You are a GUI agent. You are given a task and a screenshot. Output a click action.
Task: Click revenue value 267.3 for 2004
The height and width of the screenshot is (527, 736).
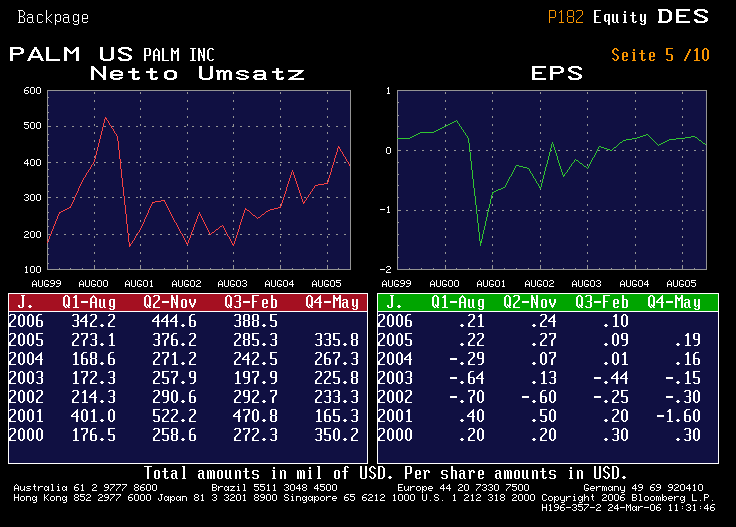pyautogui.click(x=337, y=359)
